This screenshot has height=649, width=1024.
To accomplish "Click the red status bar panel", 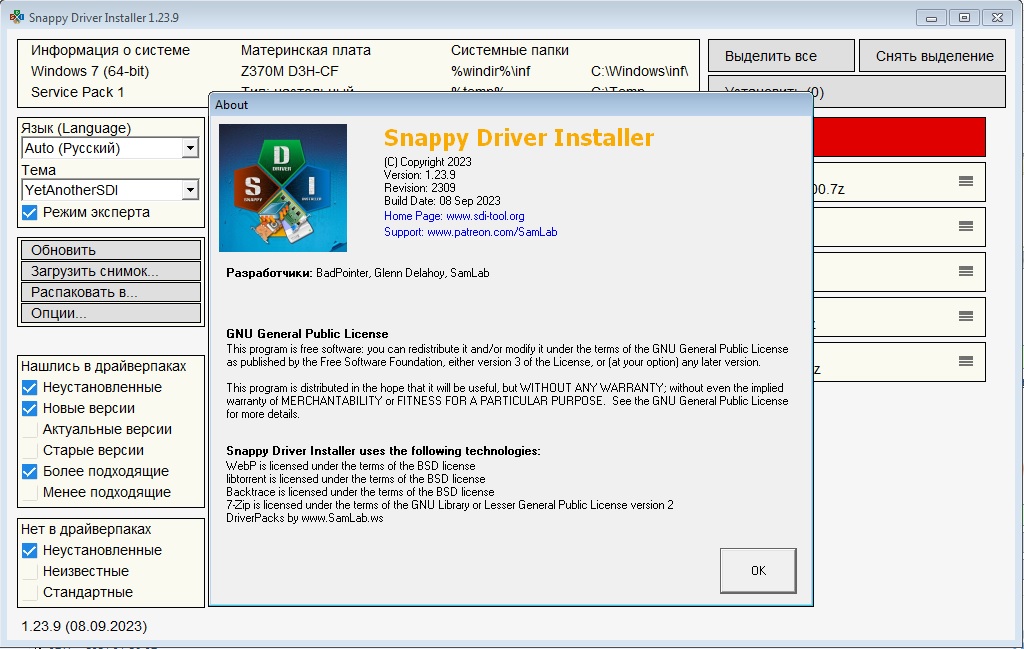I will coord(898,137).
